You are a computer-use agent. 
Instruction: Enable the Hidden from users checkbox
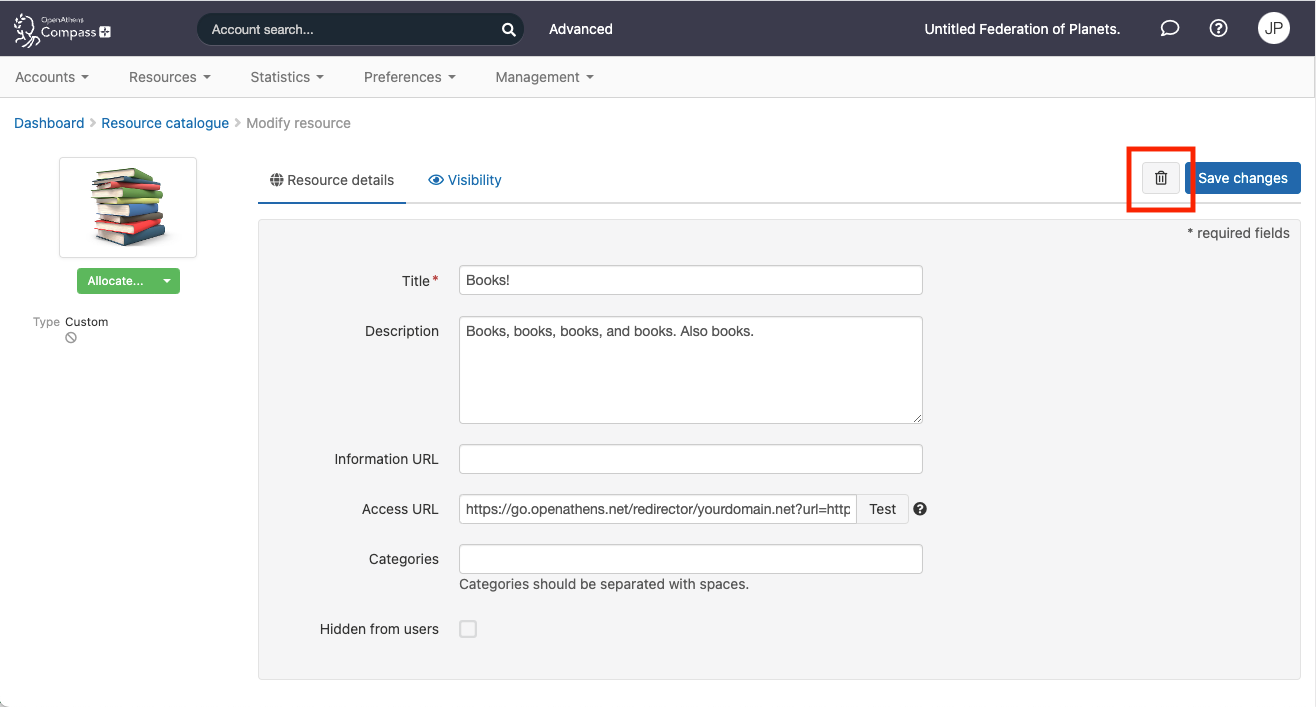pos(468,628)
